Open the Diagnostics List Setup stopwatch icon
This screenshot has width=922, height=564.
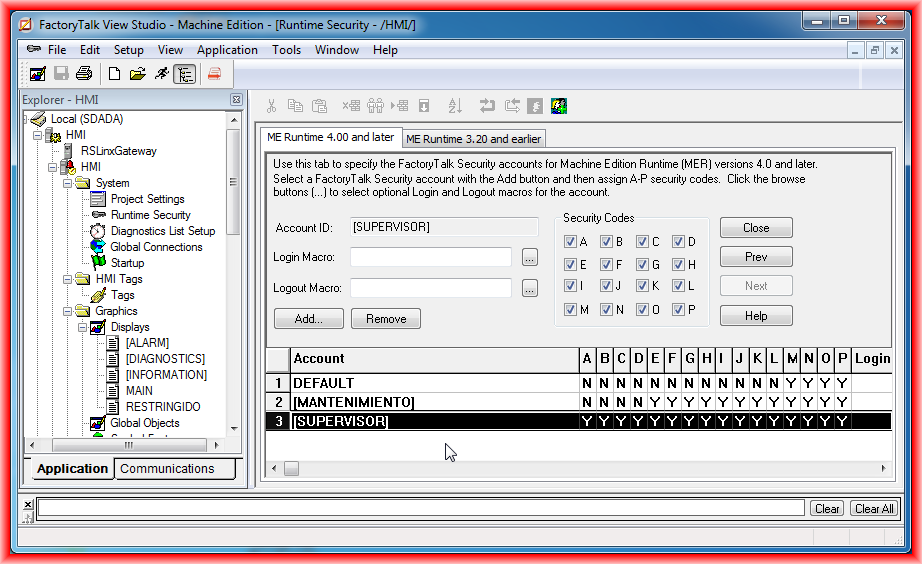coord(98,231)
